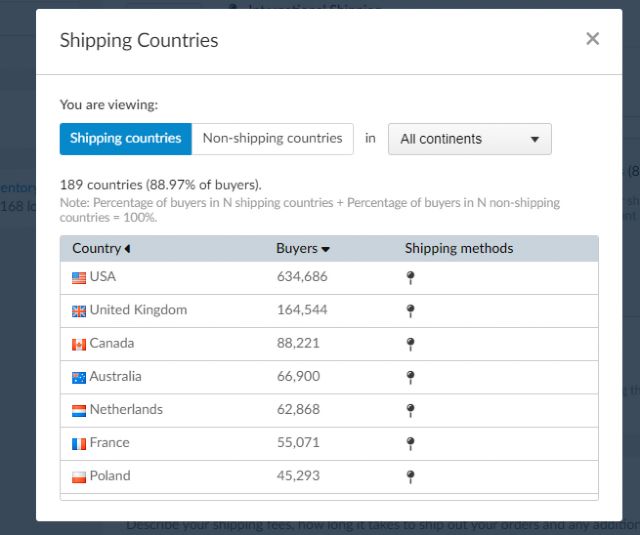
Task: Click the USA flag icon
Action: coord(79,278)
